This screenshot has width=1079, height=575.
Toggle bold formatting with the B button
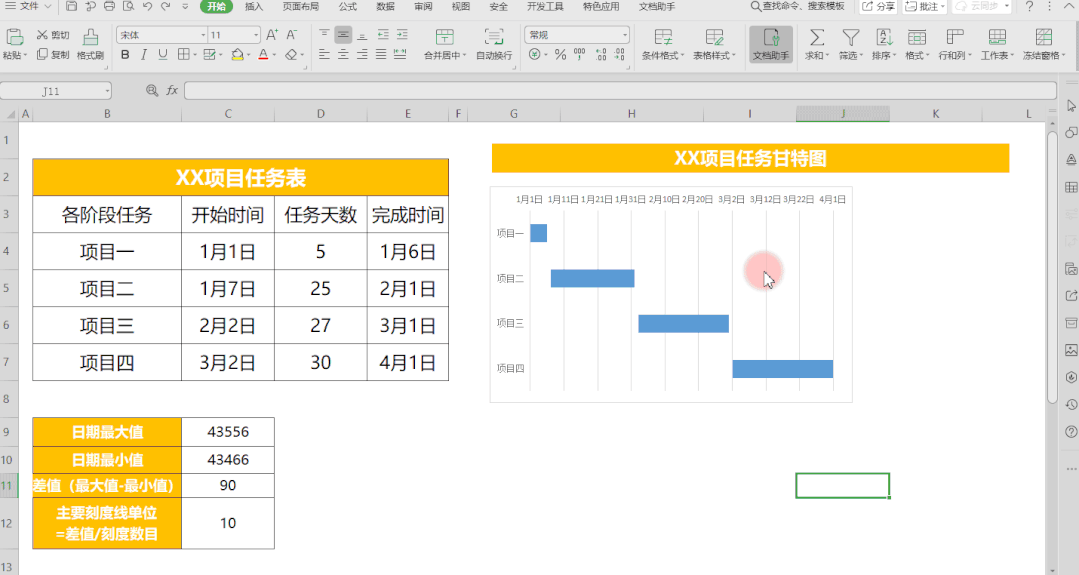point(125,55)
